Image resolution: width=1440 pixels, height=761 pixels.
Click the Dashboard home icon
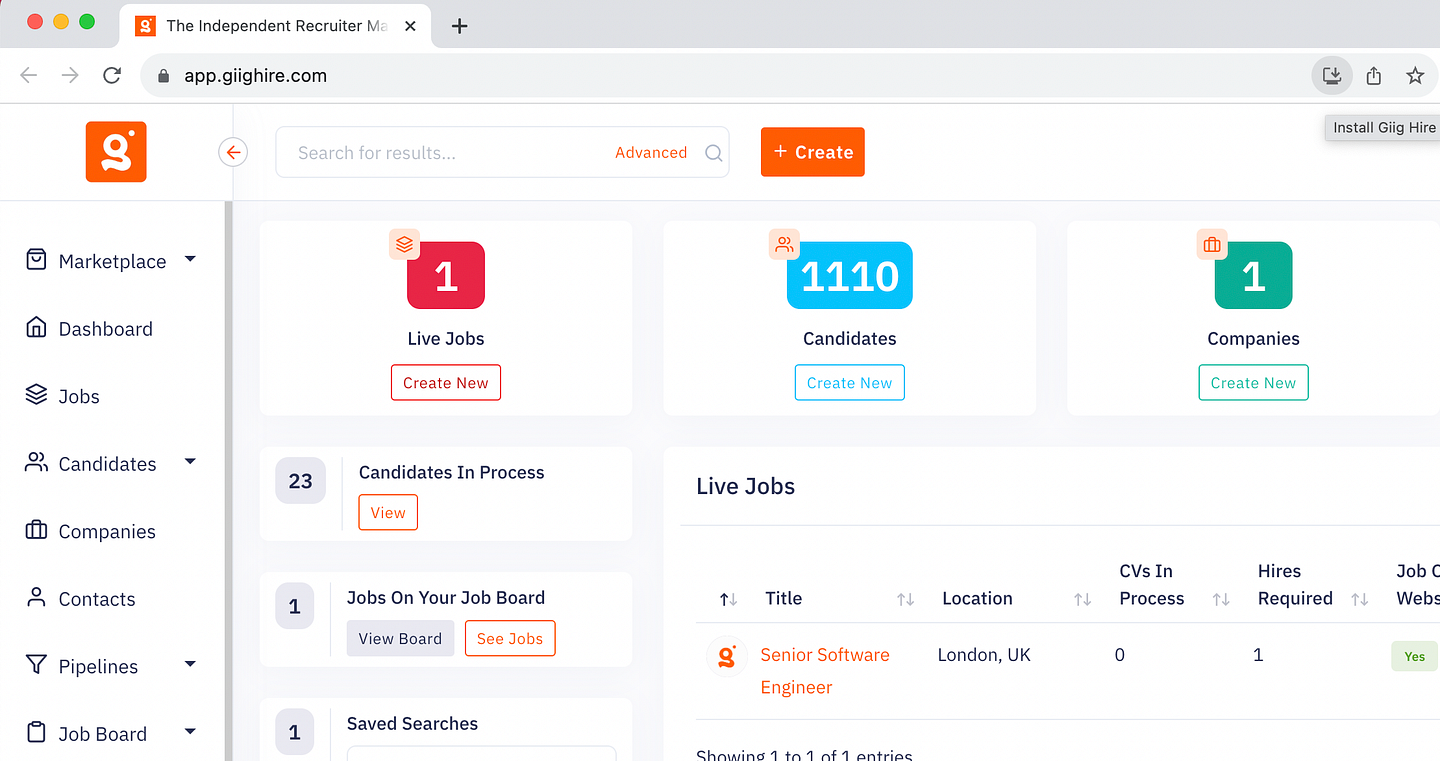tap(36, 328)
